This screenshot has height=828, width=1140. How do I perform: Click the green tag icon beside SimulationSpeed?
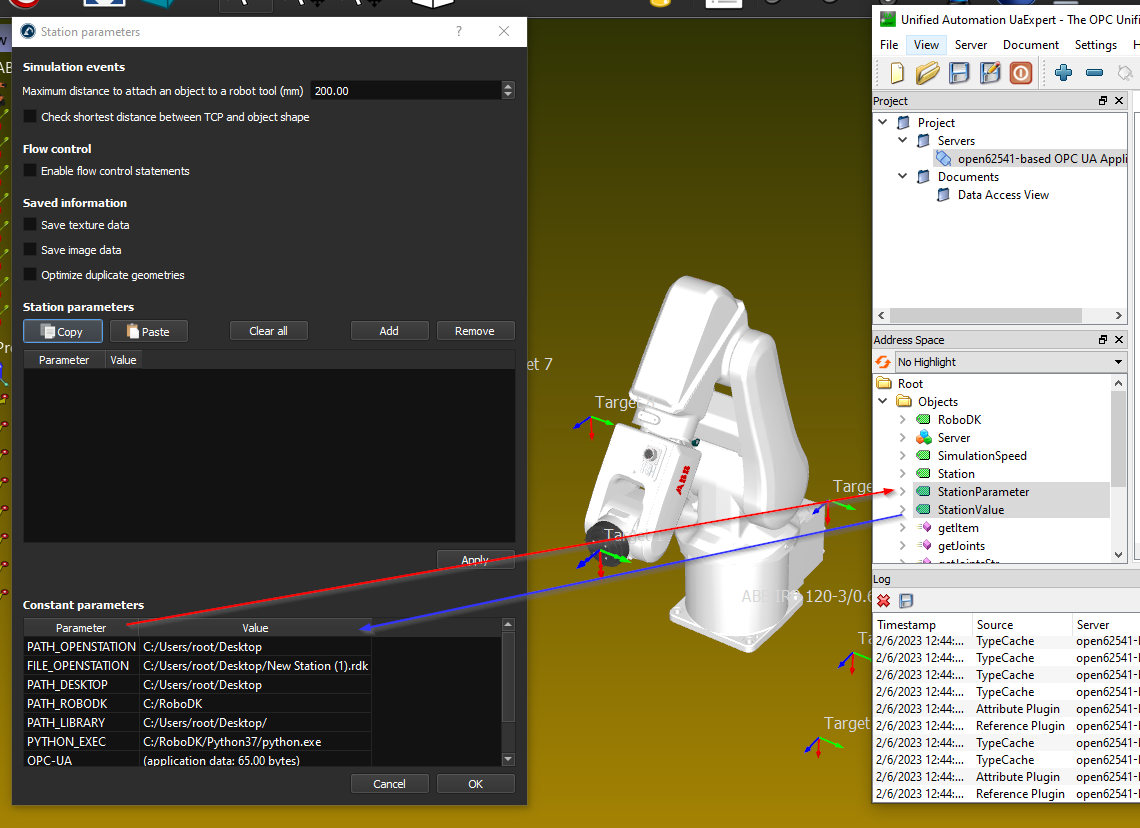click(x=923, y=455)
